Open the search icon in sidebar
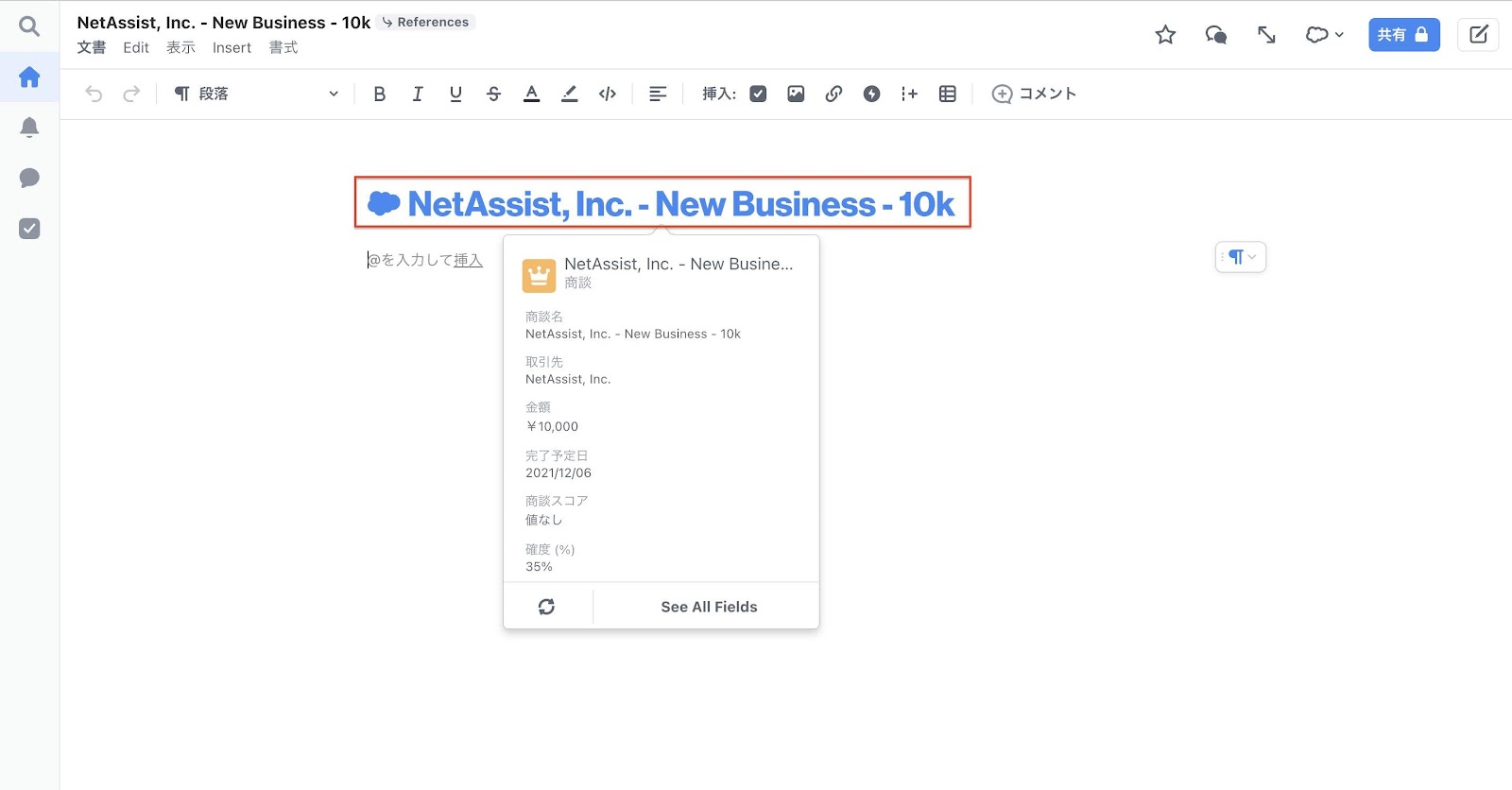 point(29,26)
